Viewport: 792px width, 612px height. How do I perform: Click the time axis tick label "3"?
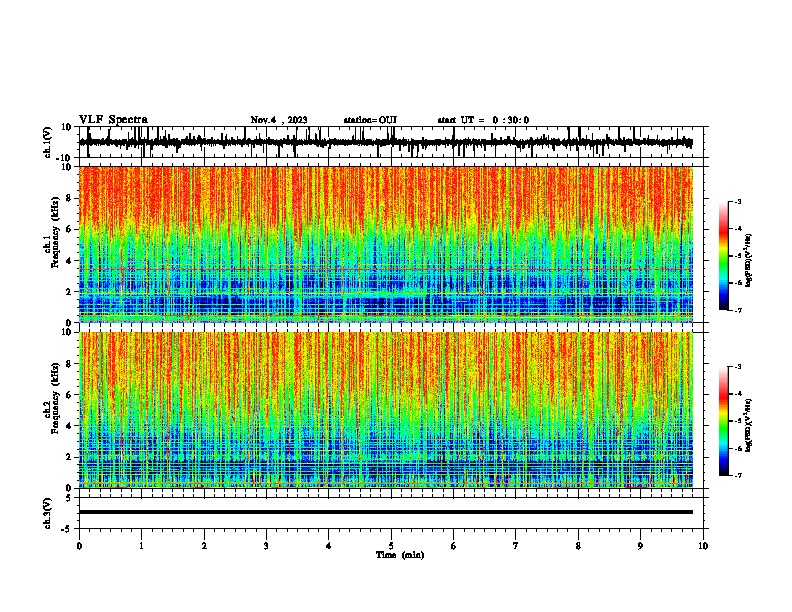pyautogui.click(x=266, y=546)
